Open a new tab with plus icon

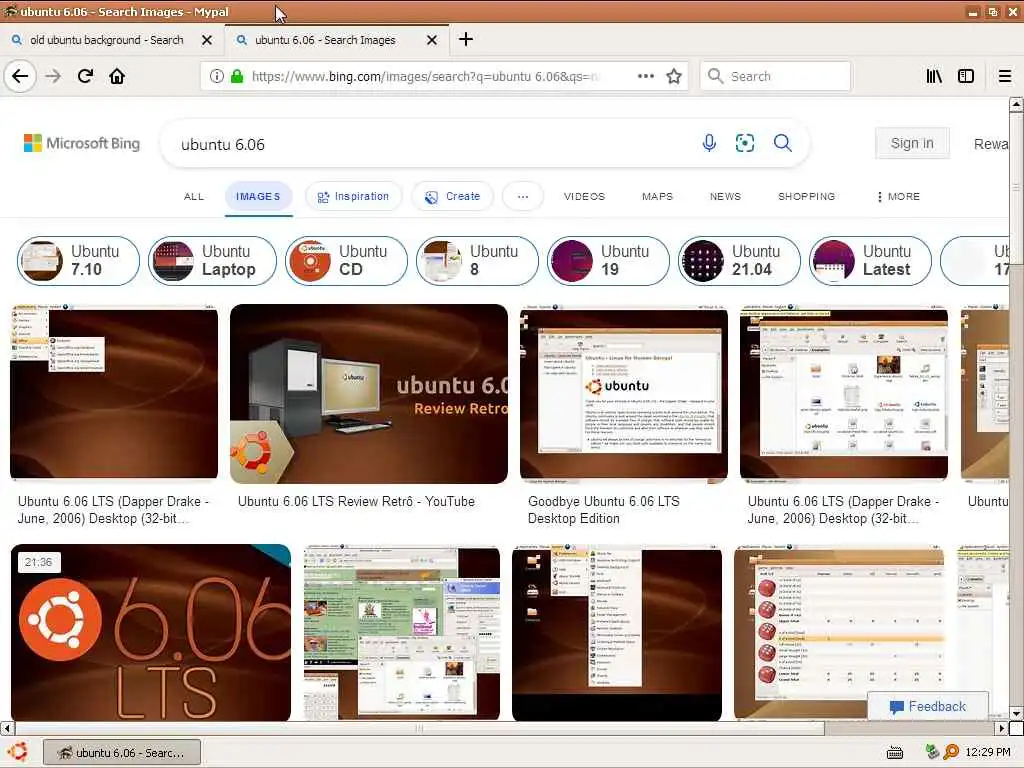pos(466,39)
